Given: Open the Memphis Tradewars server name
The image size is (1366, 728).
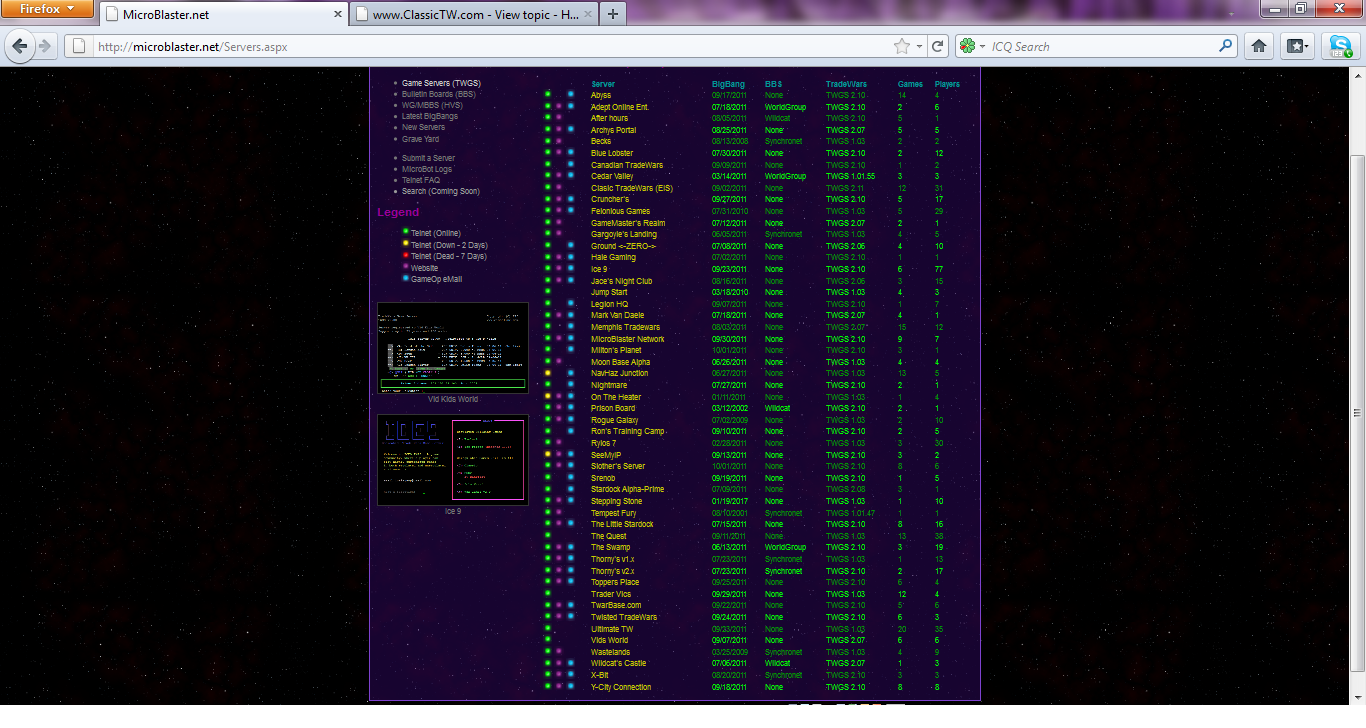Looking at the screenshot, I should [625, 327].
